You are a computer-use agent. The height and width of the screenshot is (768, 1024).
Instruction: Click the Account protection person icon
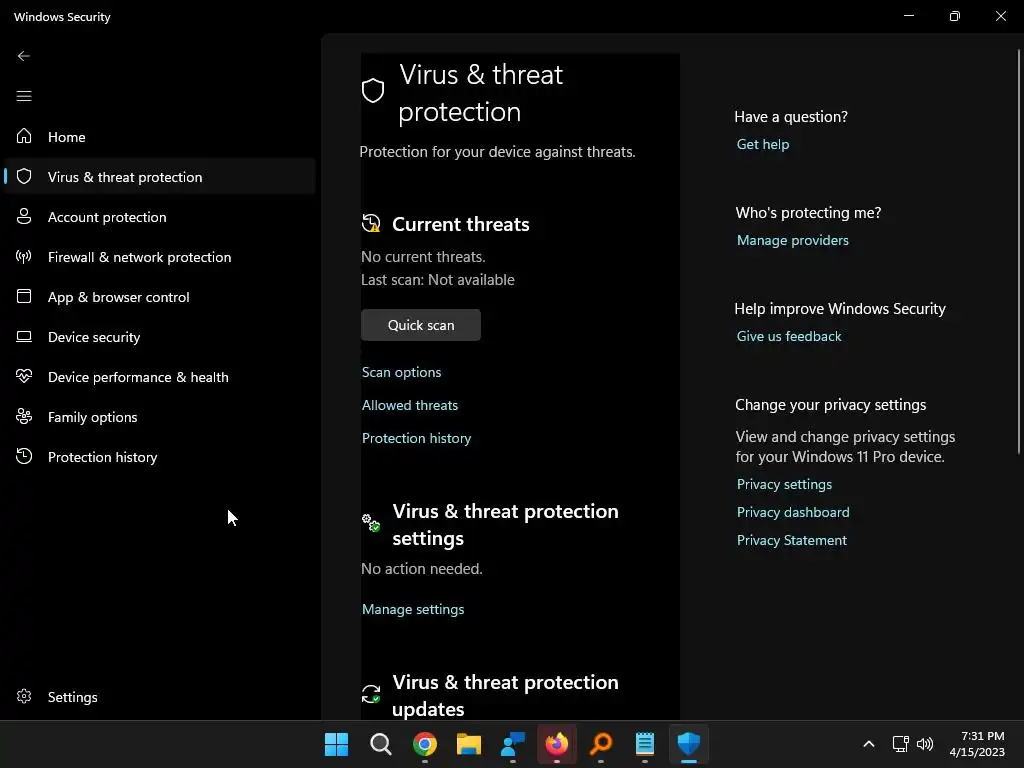(x=24, y=216)
